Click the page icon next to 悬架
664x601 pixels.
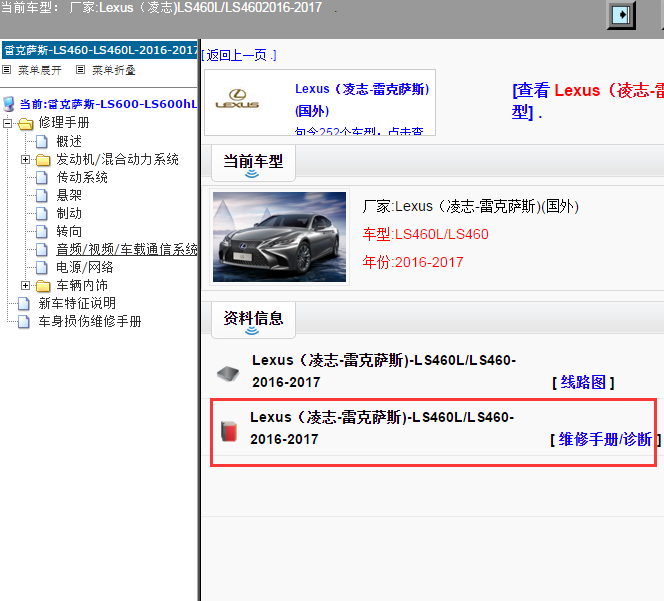pyautogui.click(x=42, y=196)
